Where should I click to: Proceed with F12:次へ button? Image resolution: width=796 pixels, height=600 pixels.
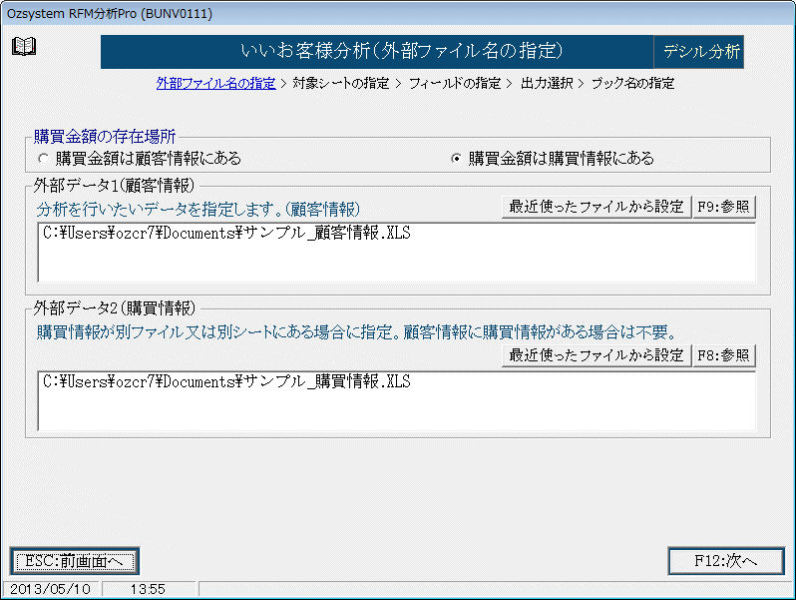click(x=726, y=561)
